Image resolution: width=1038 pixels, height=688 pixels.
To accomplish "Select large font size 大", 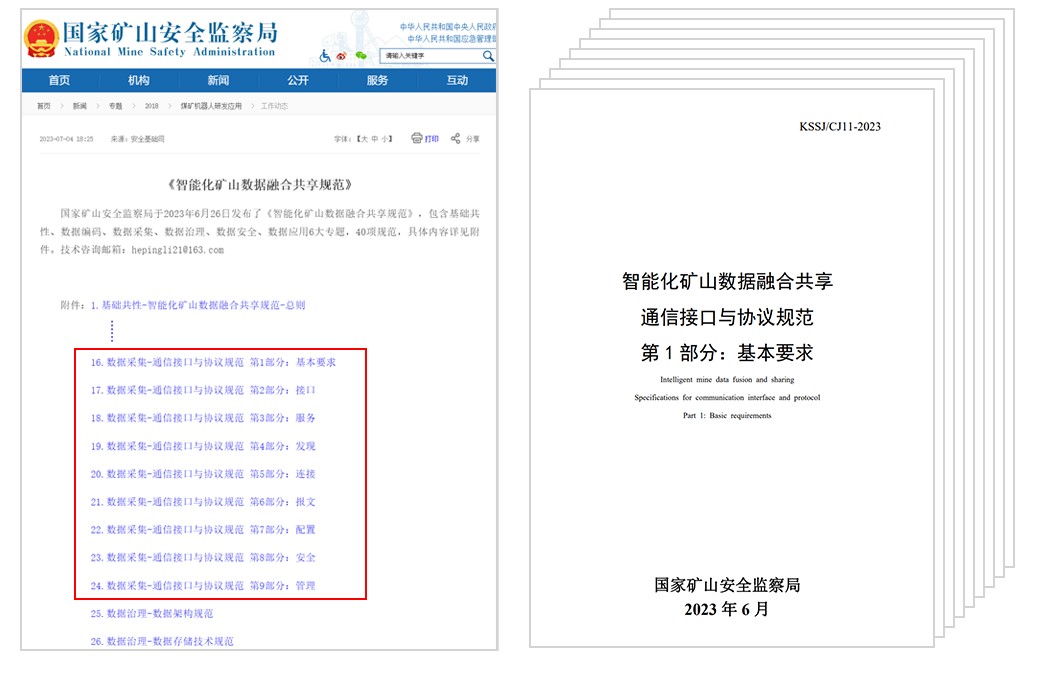I will point(364,139).
